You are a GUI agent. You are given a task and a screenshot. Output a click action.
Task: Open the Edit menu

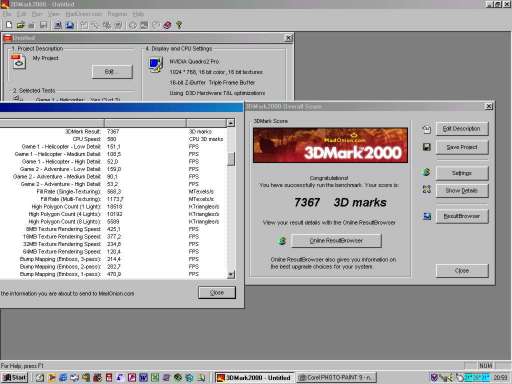tap(21, 14)
